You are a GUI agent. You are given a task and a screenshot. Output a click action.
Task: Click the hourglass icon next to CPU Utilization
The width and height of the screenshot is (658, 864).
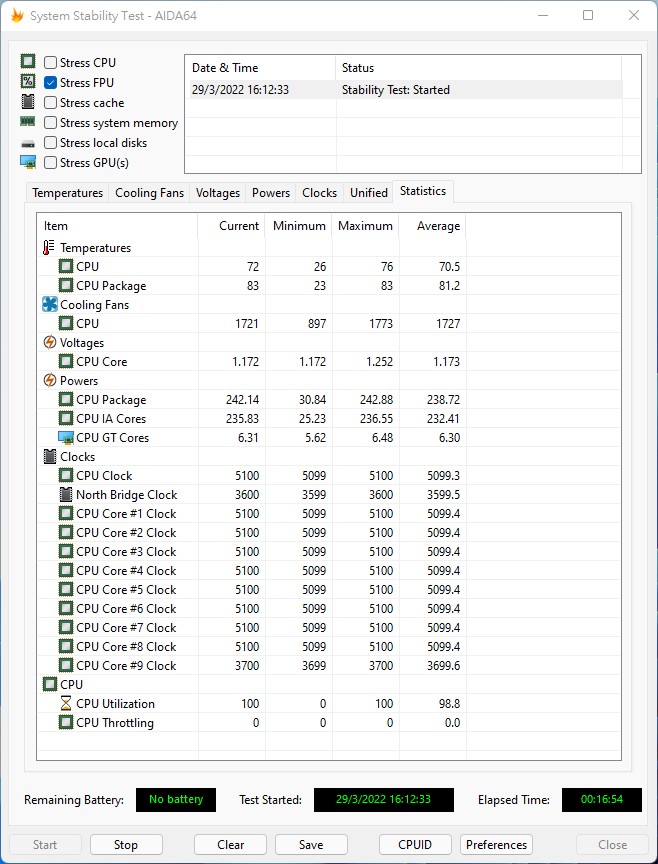(66, 703)
